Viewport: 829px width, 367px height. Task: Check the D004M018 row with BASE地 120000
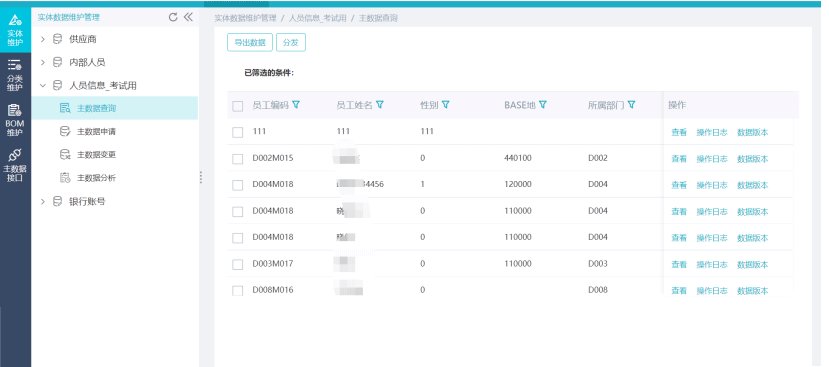[238, 185]
